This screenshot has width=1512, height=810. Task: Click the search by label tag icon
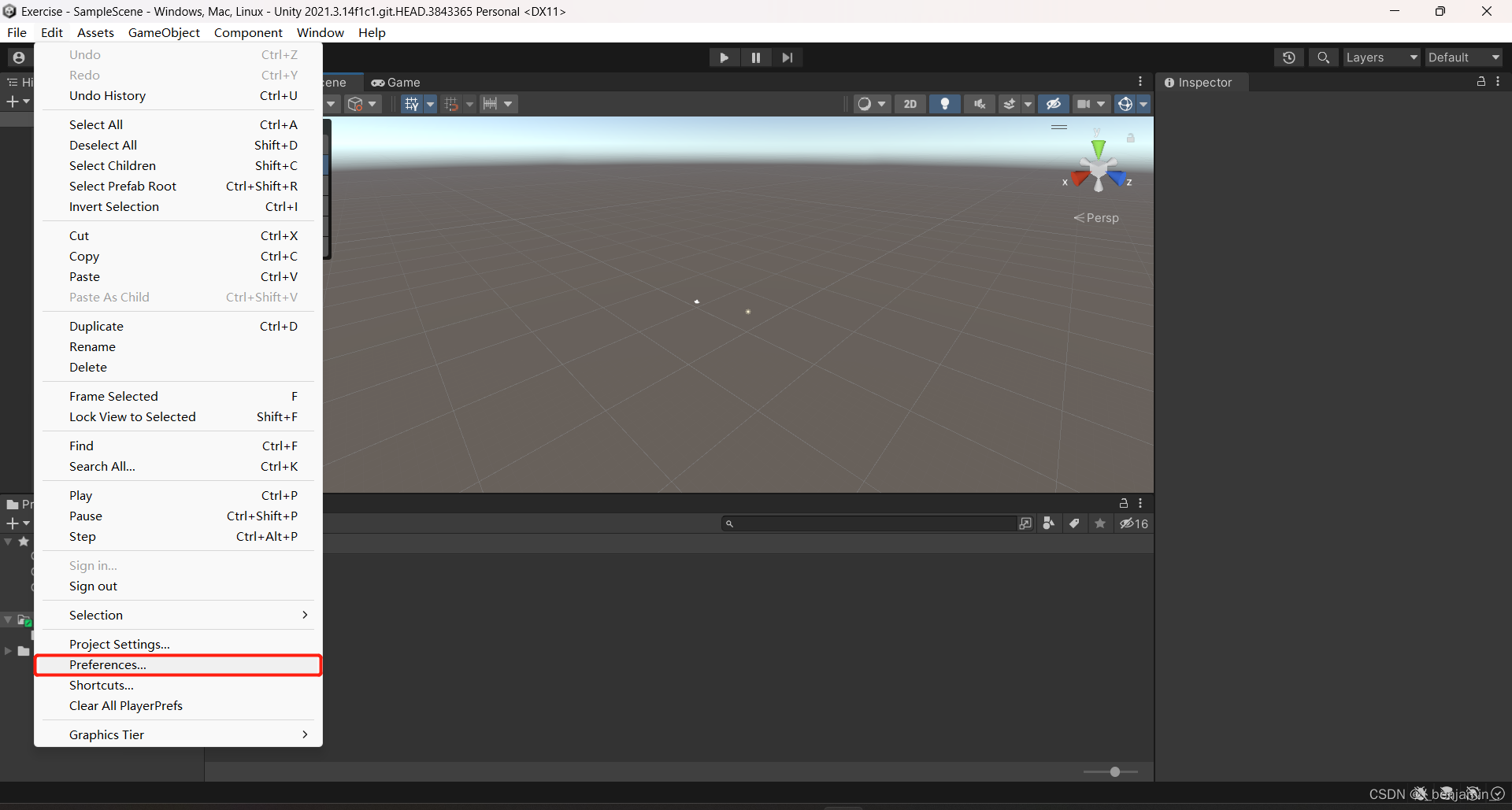click(1075, 523)
